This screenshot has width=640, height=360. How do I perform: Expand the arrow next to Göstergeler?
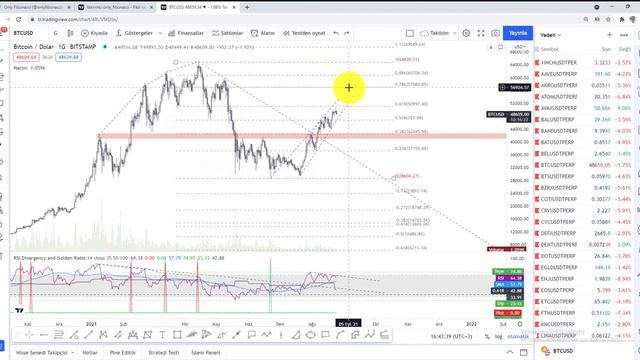pyautogui.click(x=160, y=33)
